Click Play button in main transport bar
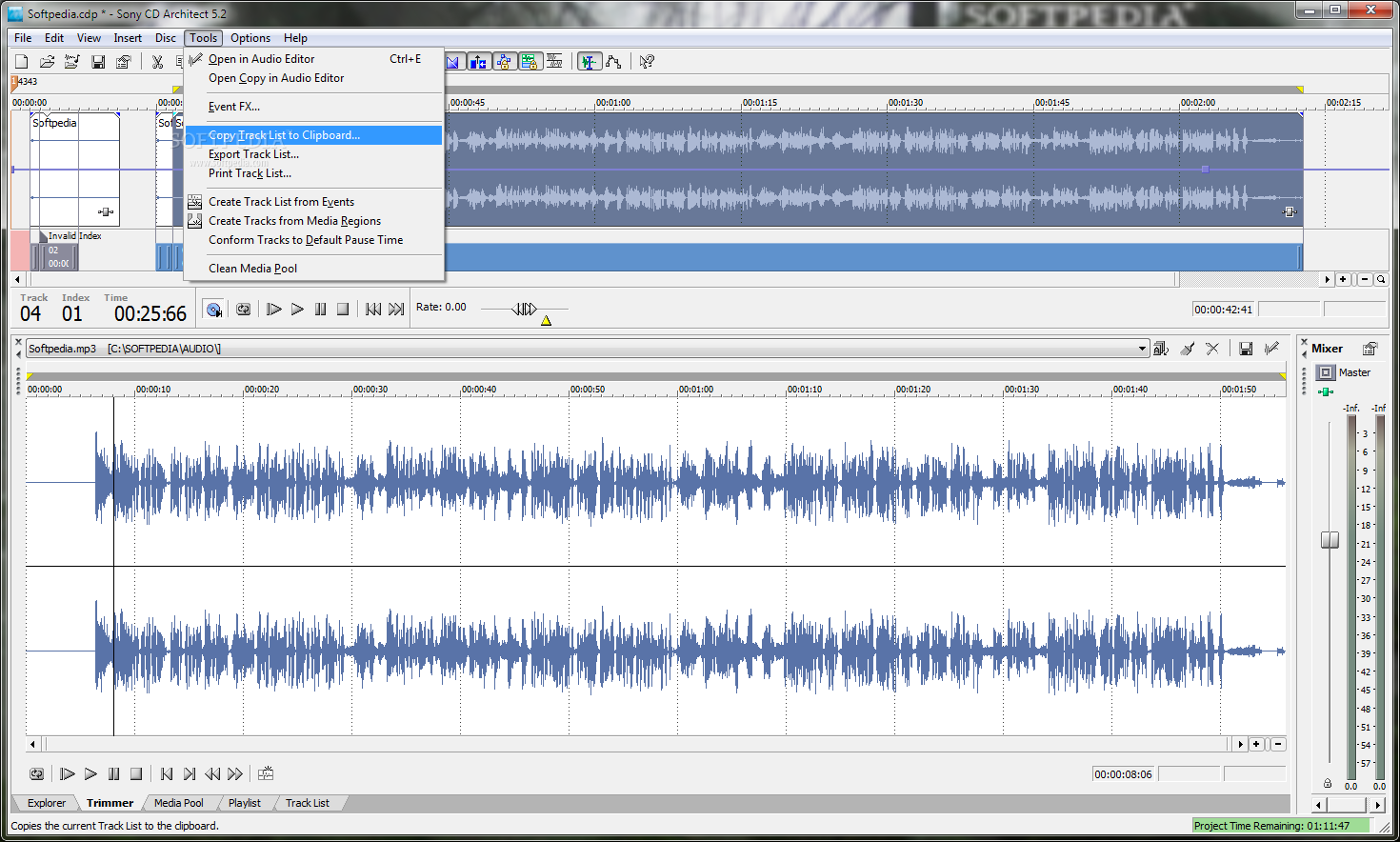The height and width of the screenshot is (842, 1400). tap(297, 310)
